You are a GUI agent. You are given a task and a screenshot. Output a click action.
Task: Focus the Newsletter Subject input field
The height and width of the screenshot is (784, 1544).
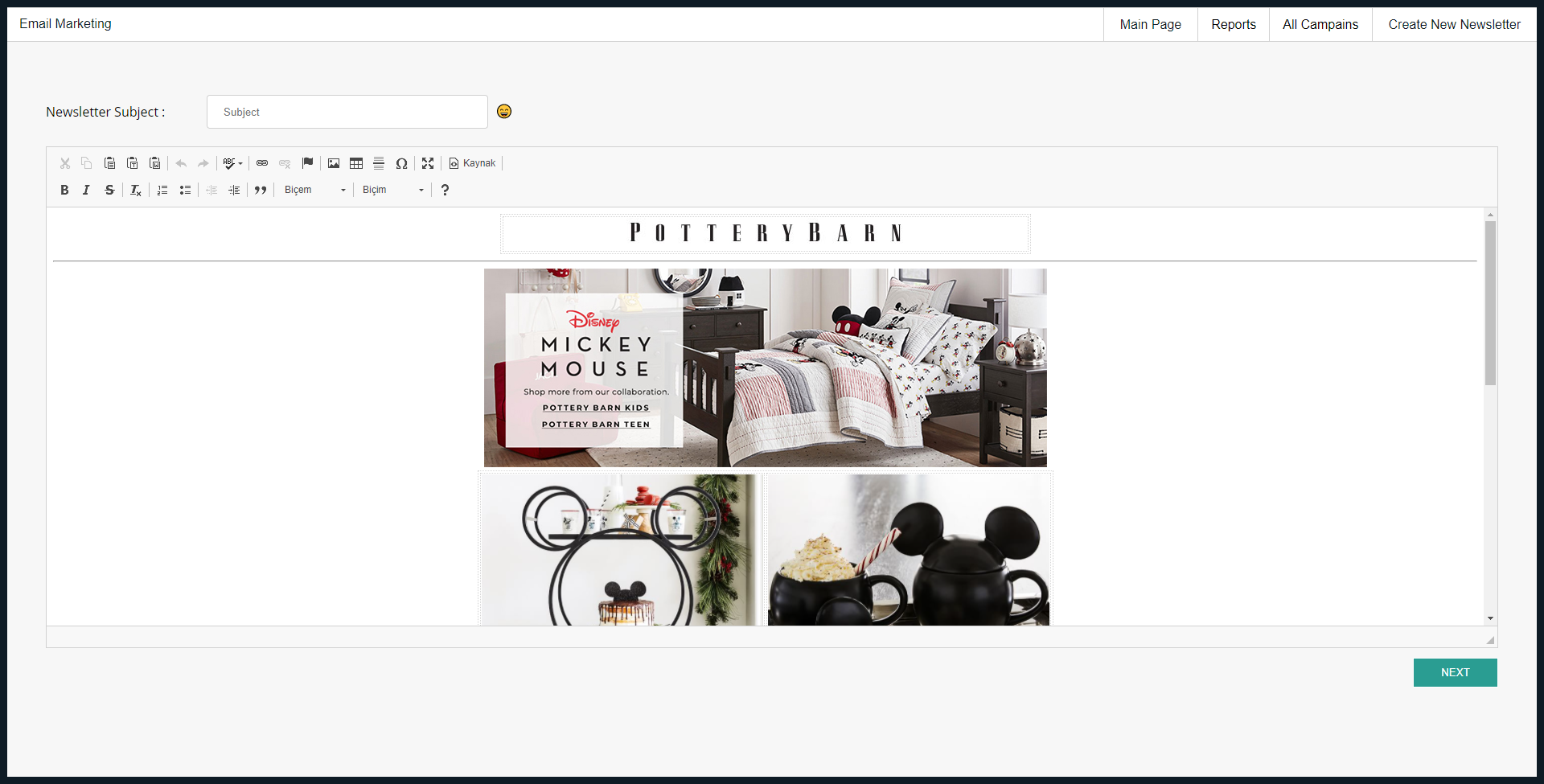[347, 112]
